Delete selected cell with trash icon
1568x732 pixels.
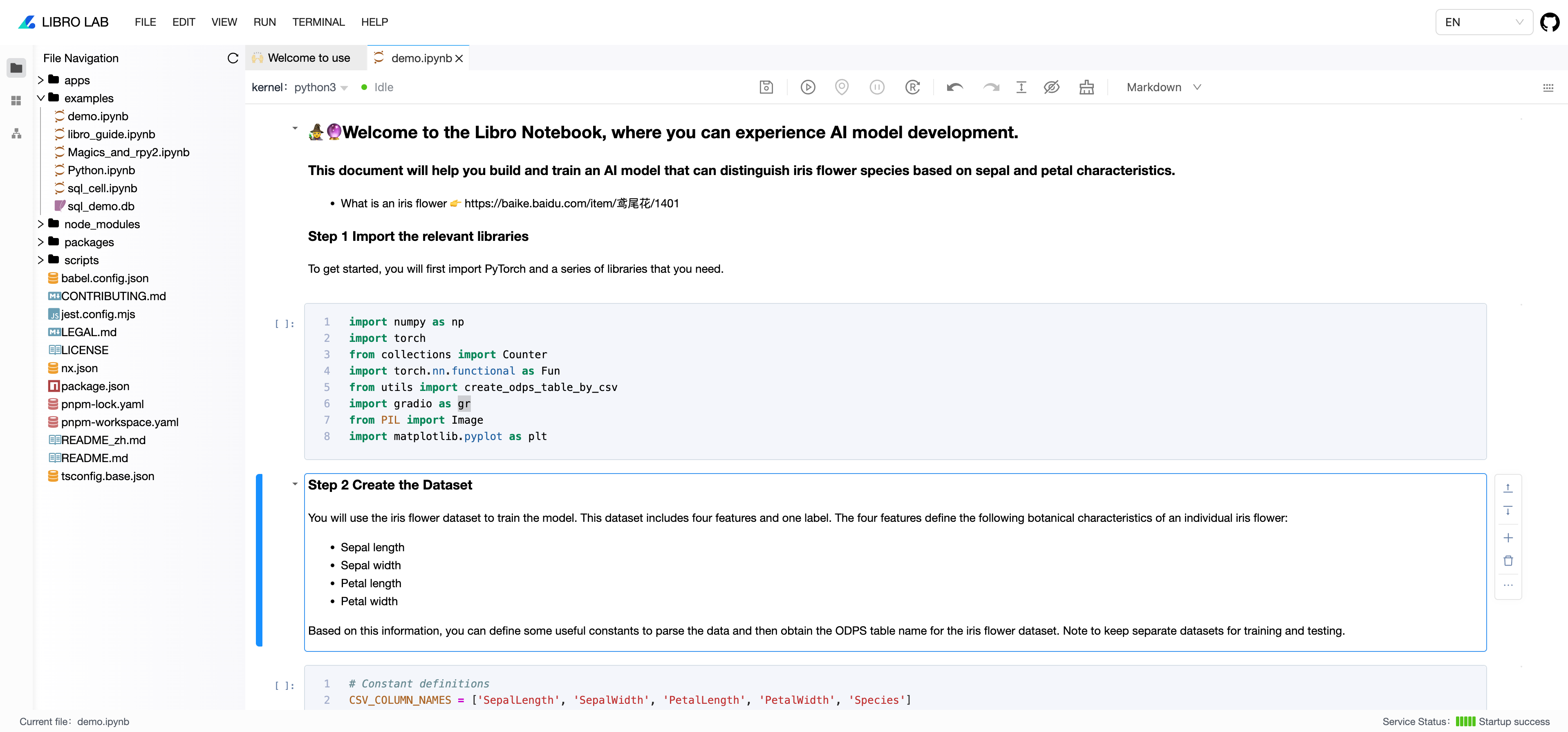tap(1508, 560)
